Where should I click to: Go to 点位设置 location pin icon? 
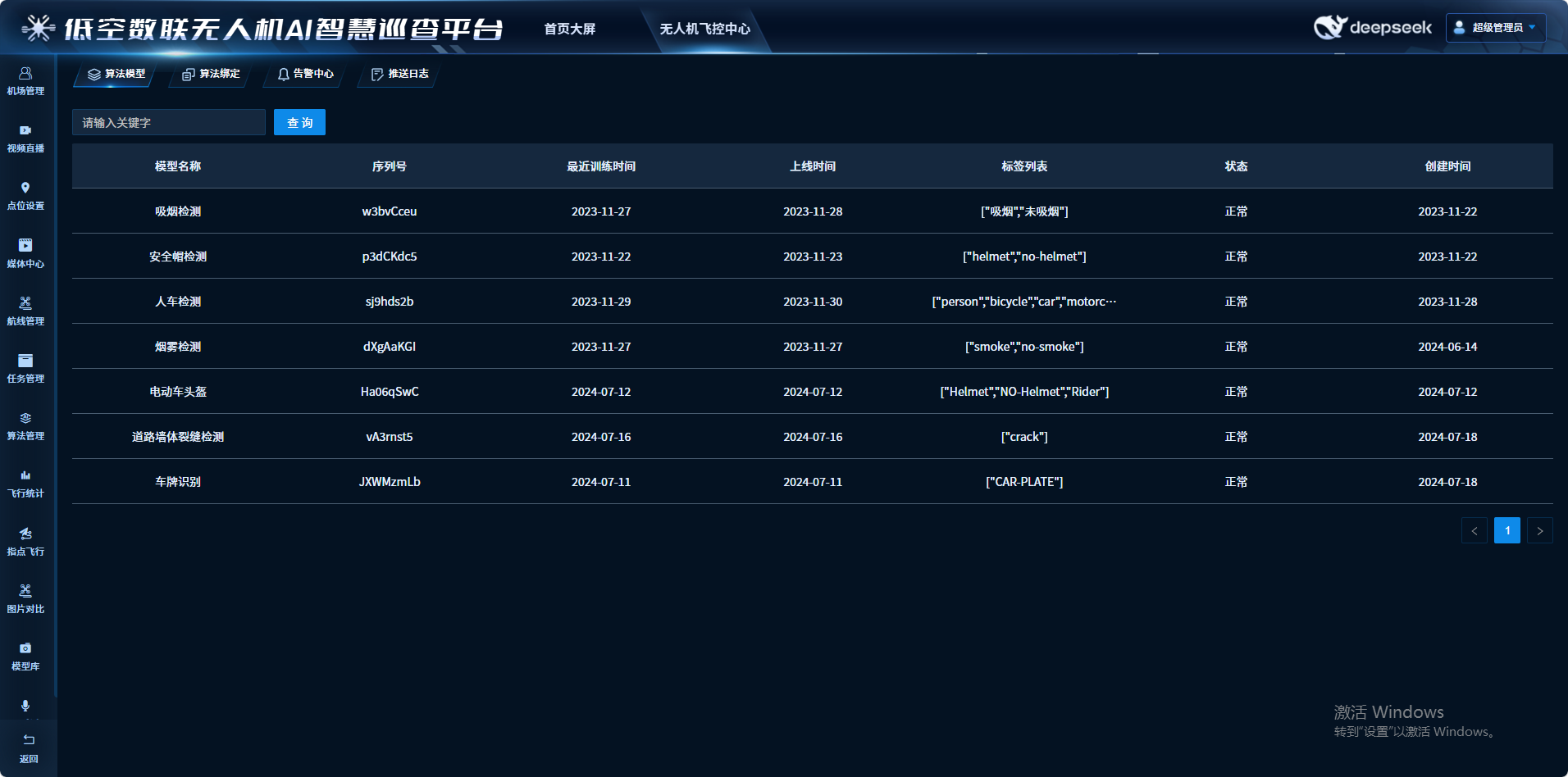click(25, 188)
